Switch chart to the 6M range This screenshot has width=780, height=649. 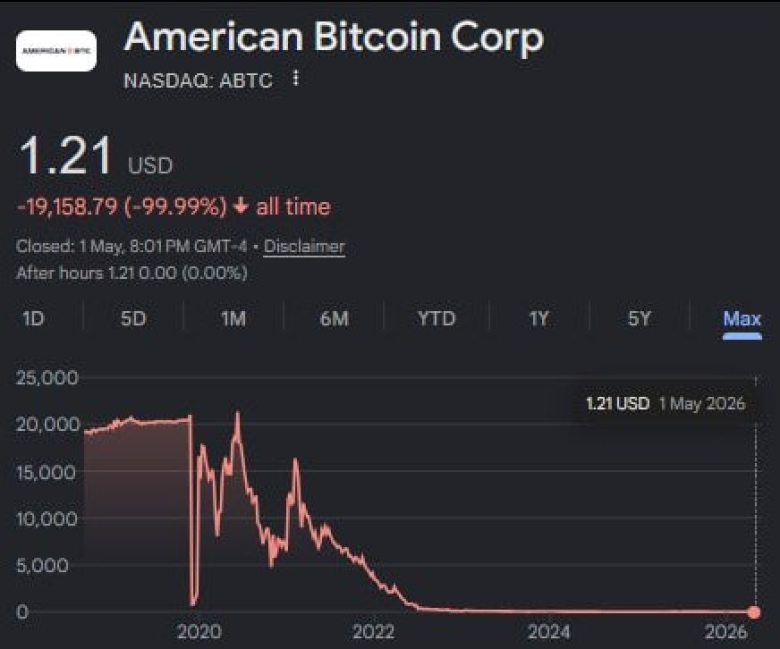click(x=334, y=318)
